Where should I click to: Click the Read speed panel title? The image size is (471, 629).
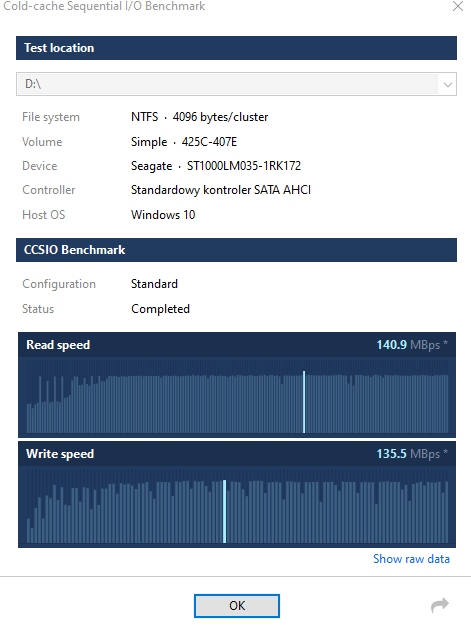pos(58,345)
